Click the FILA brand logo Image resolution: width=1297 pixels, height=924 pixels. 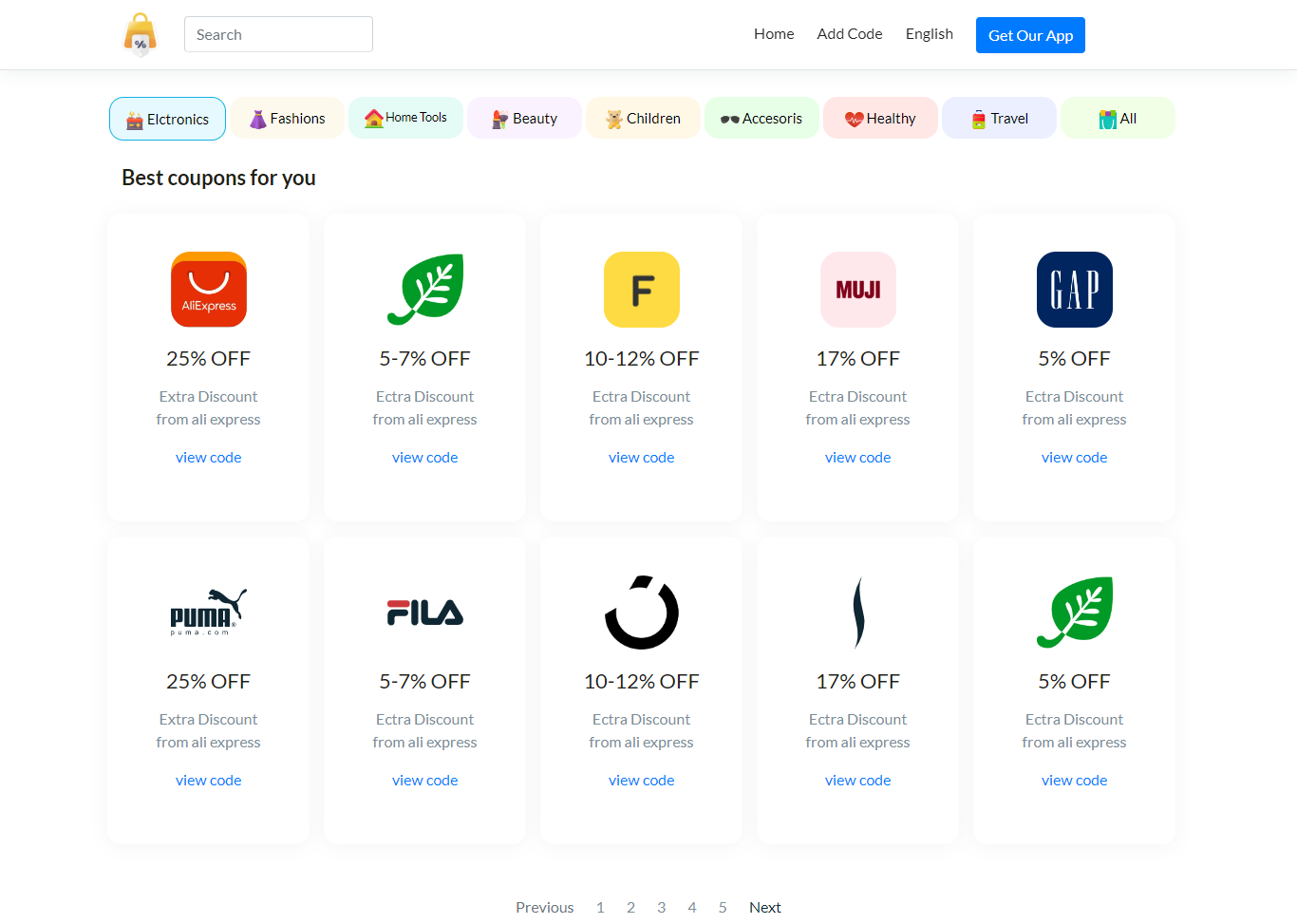point(425,613)
